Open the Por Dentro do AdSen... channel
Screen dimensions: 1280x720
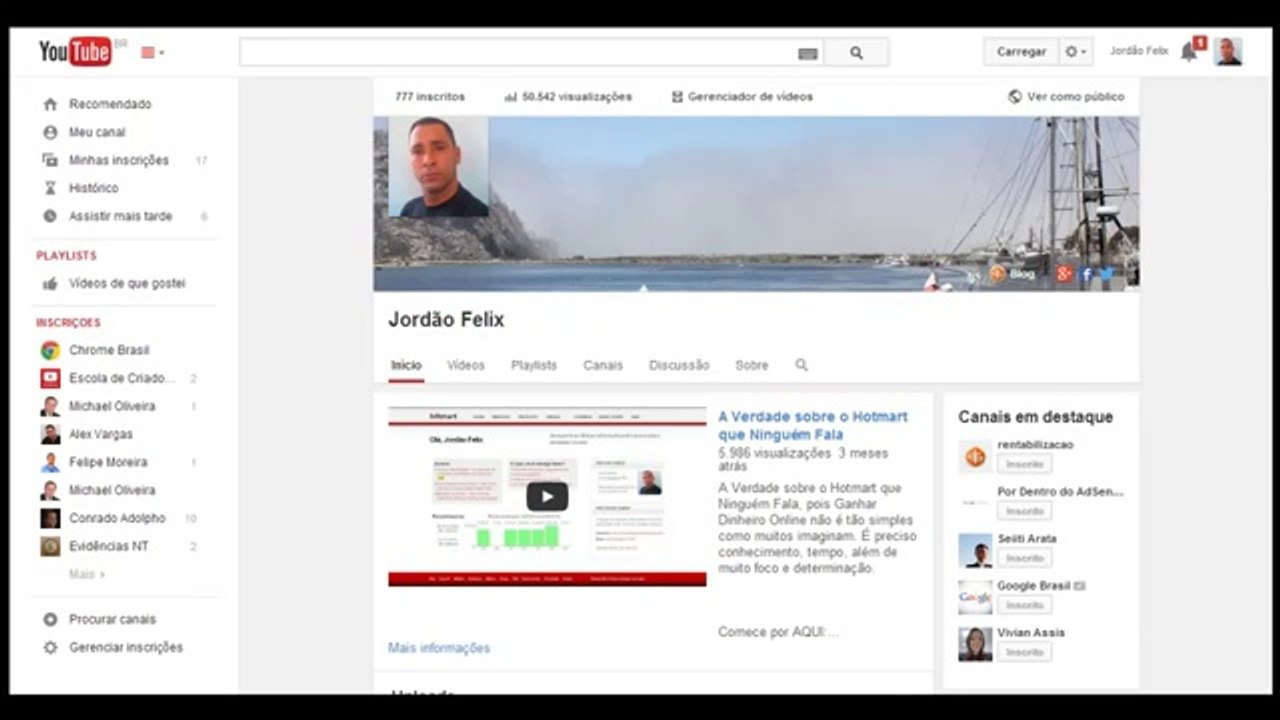[x=1060, y=492]
